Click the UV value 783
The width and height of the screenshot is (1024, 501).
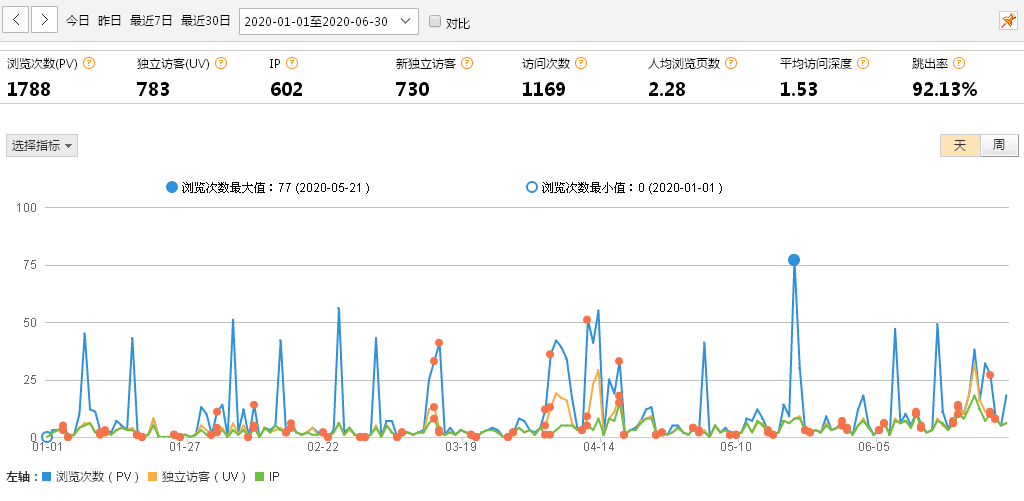(153, 89)
